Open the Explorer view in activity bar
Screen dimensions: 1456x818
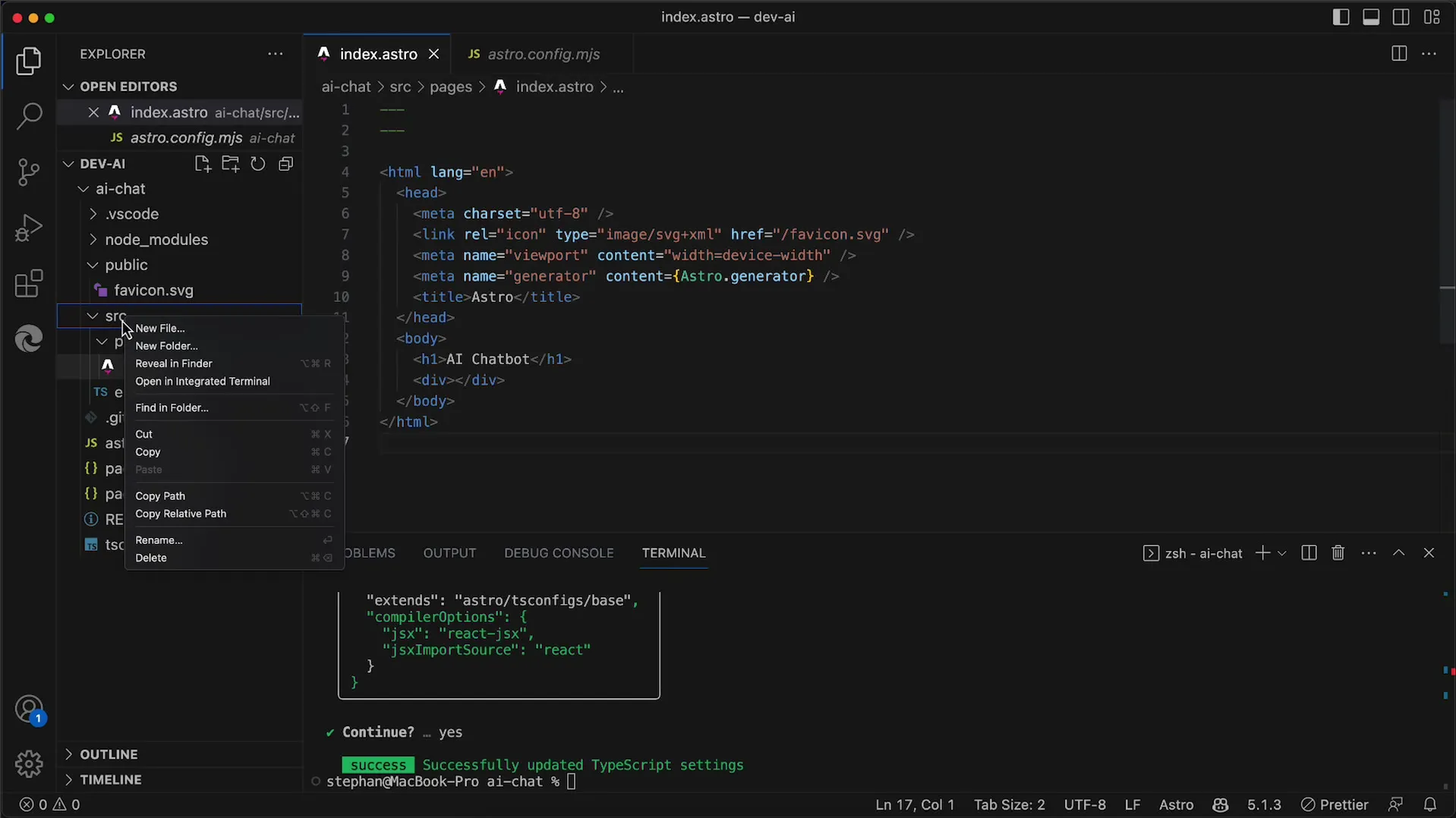pos(29,61)
